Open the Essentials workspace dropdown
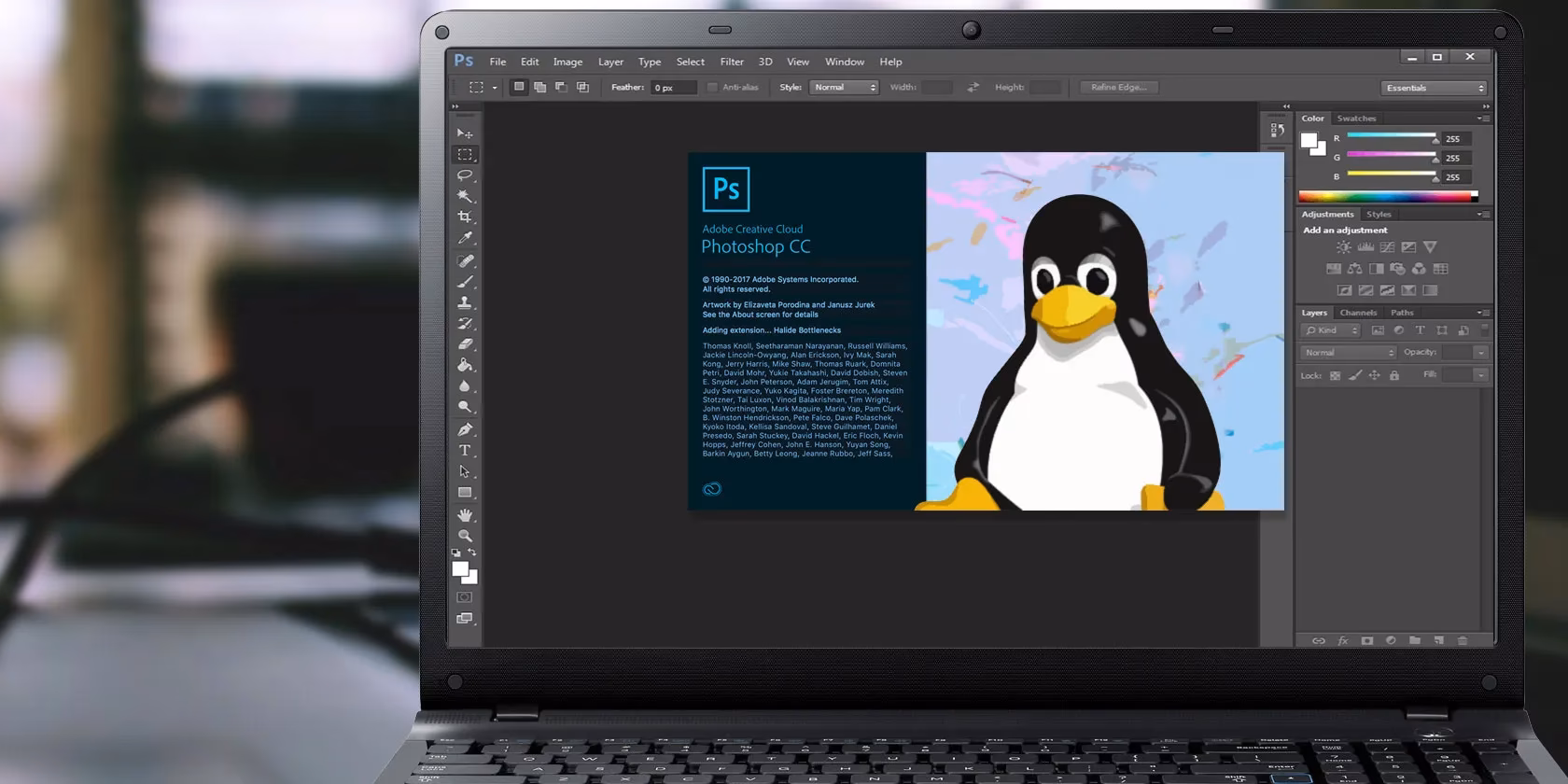 [1434, 88]
